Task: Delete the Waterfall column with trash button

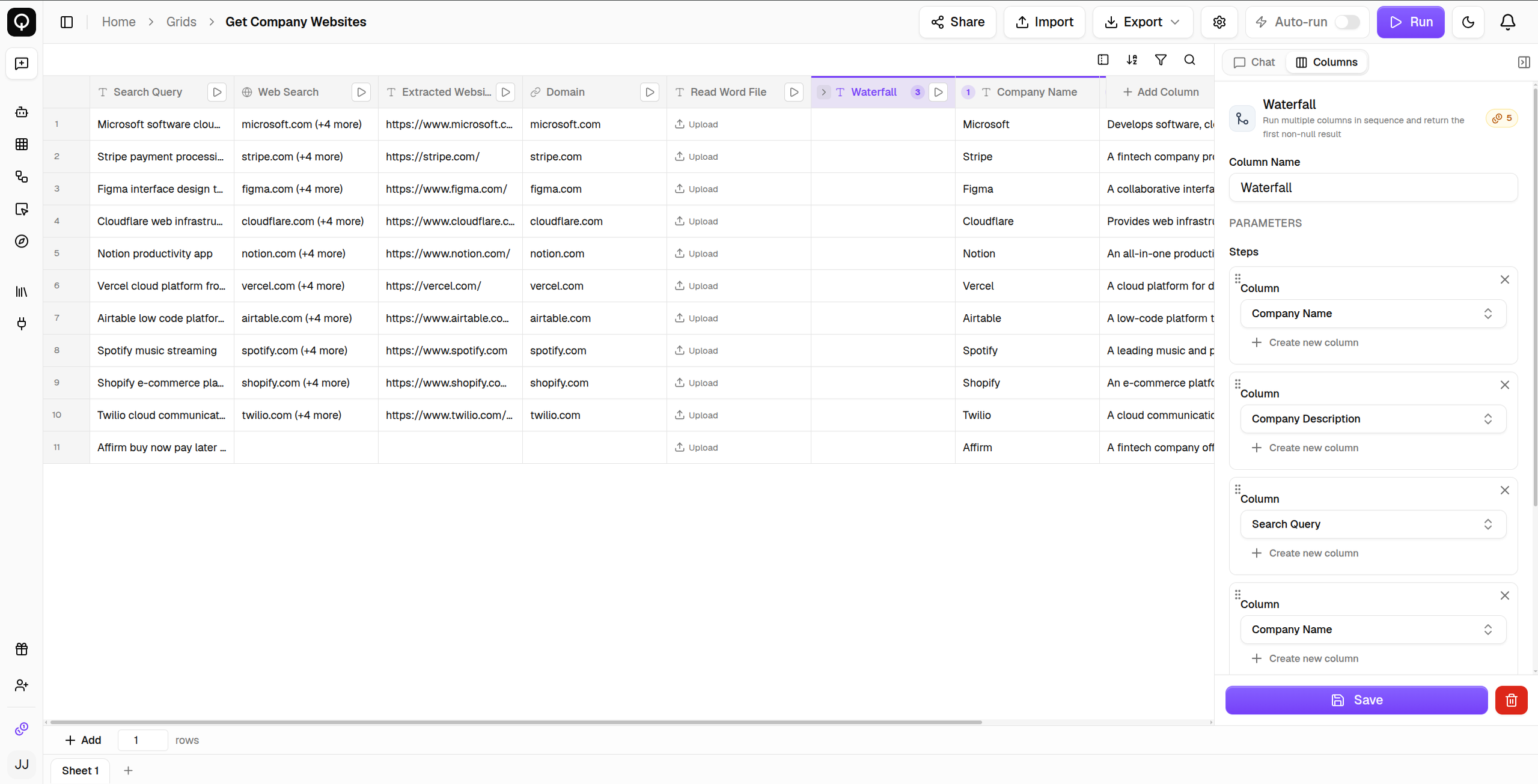Action: pos(1512,700)
